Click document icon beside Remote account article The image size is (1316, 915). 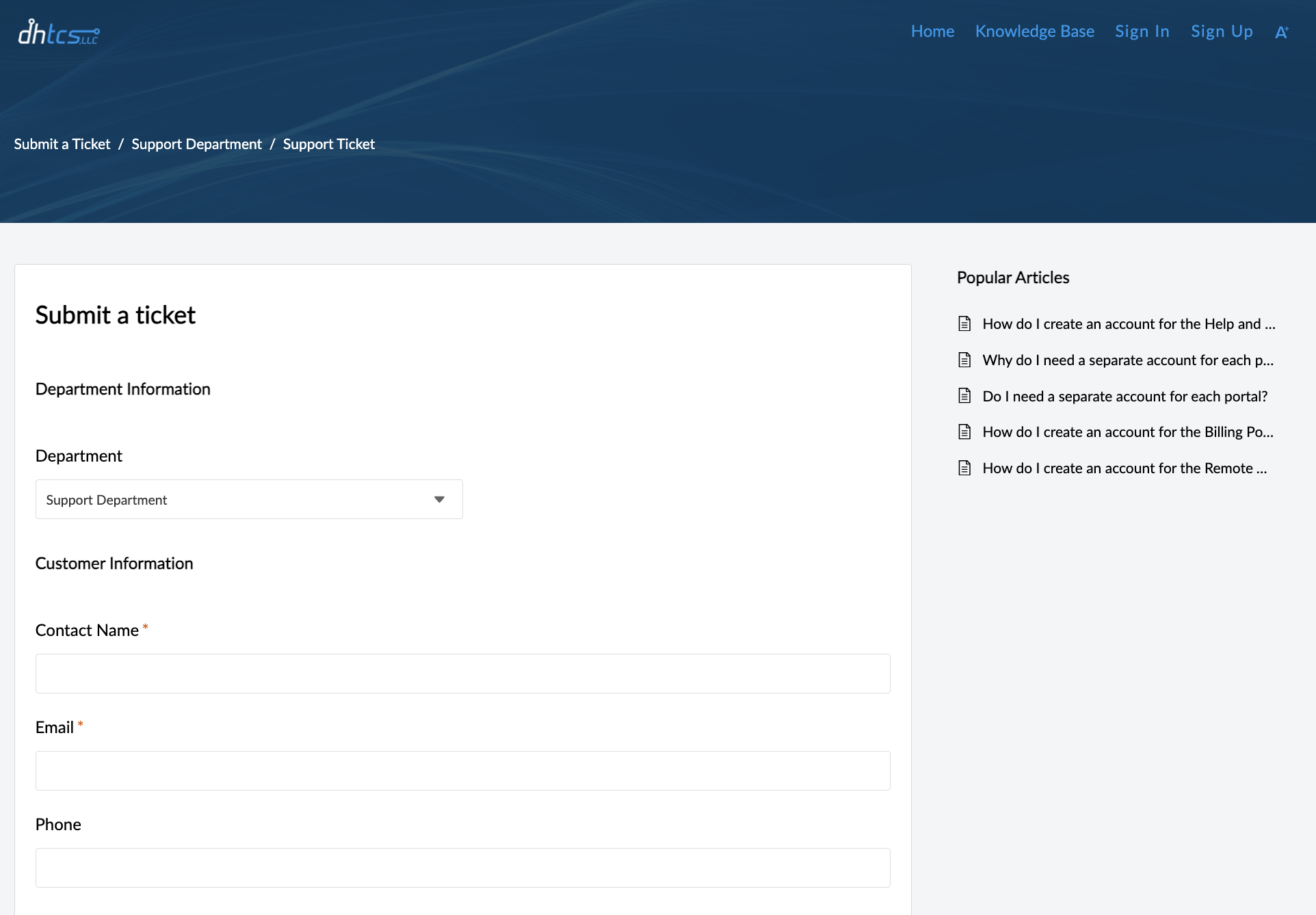coord(964,468)
